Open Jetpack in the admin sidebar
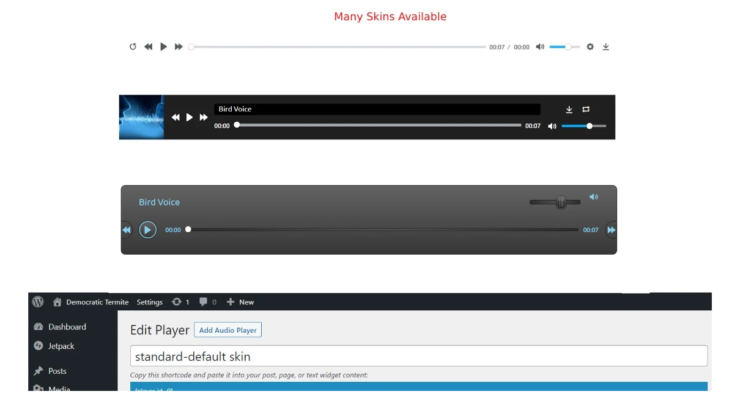 [x=60, y=346]
